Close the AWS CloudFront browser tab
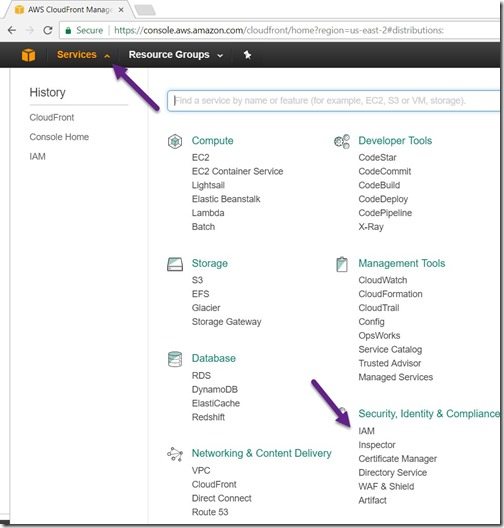Viewport: 504px width, 528px height. 121,10
